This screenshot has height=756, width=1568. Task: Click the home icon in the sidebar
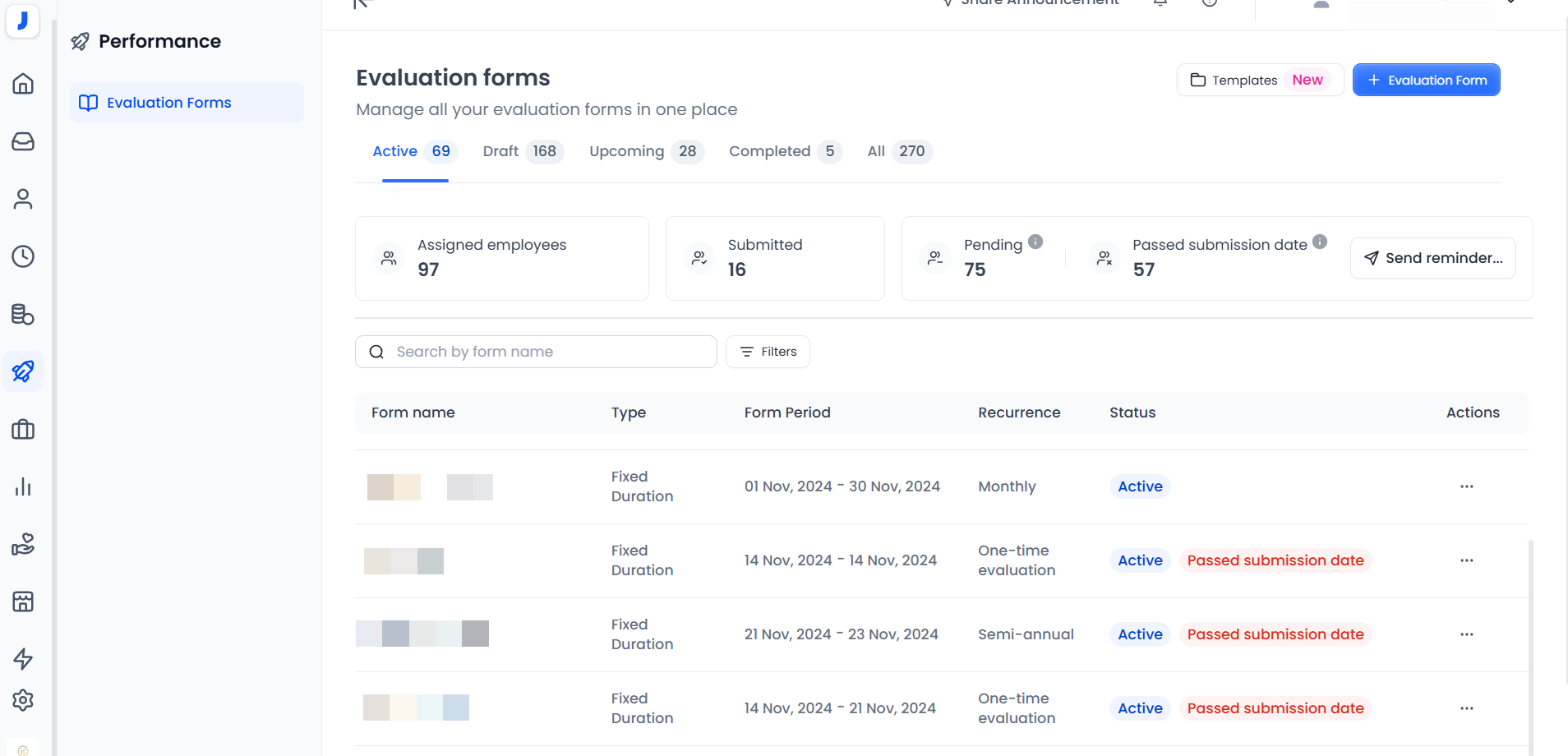(23, 84)
